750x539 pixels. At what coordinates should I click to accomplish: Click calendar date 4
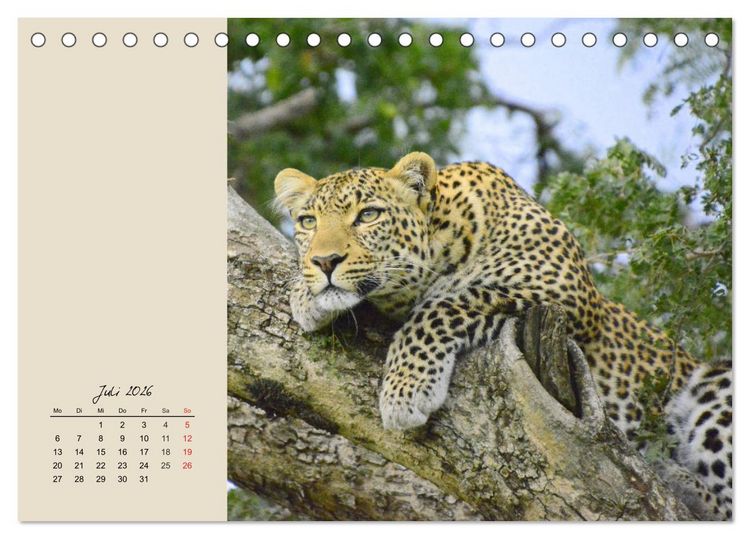pos(165,425)
